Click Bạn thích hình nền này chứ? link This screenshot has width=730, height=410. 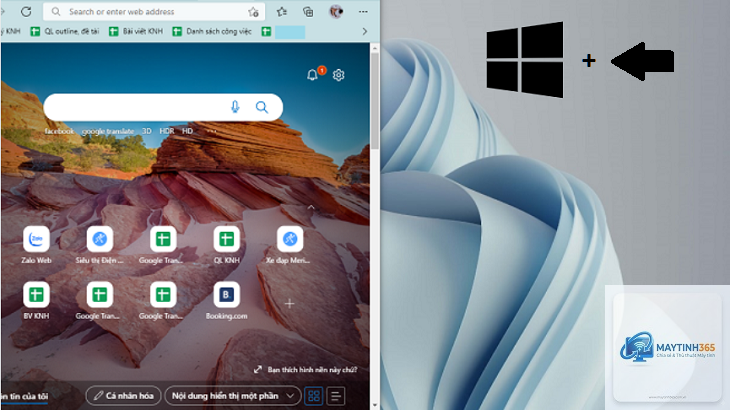312,370
